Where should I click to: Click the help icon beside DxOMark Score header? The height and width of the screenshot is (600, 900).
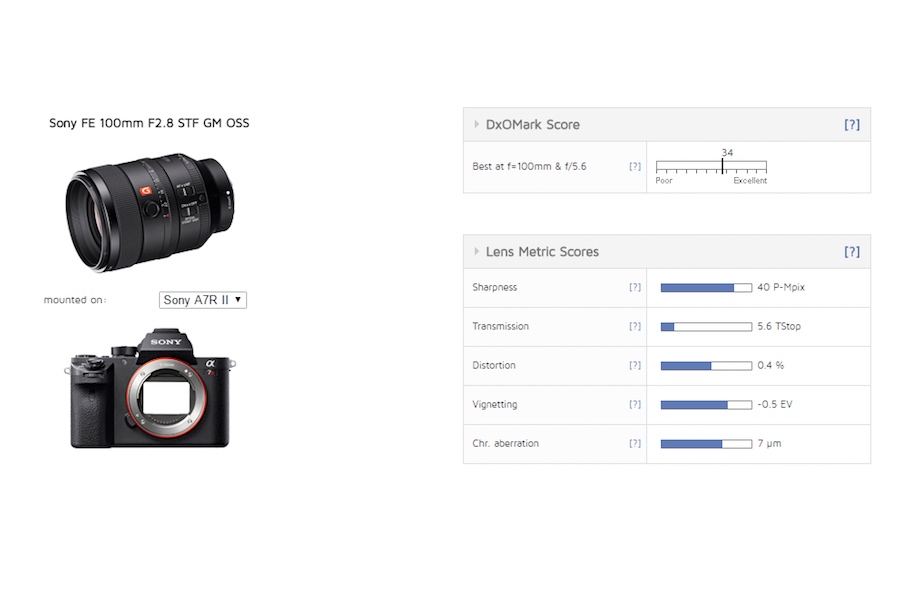tap(851, 125)
